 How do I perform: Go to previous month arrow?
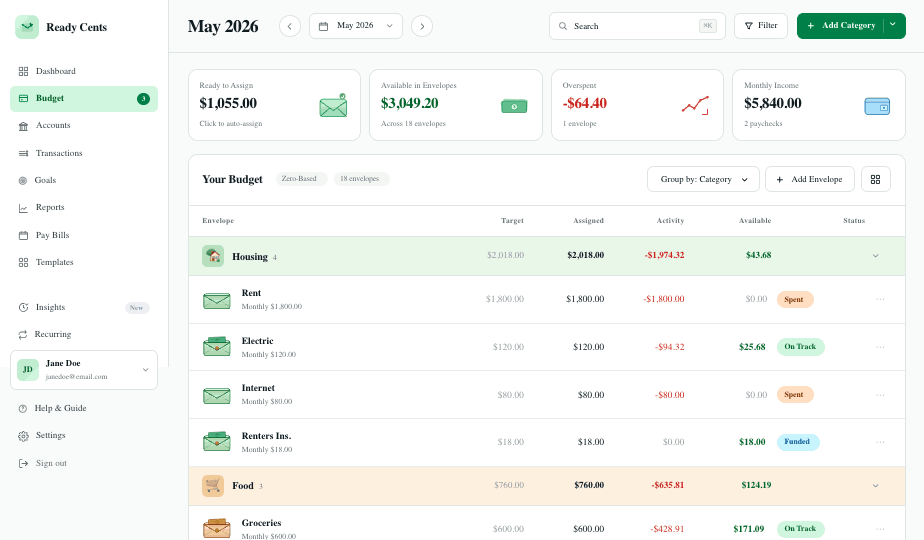pyautogui.click(x=289, y=26)
